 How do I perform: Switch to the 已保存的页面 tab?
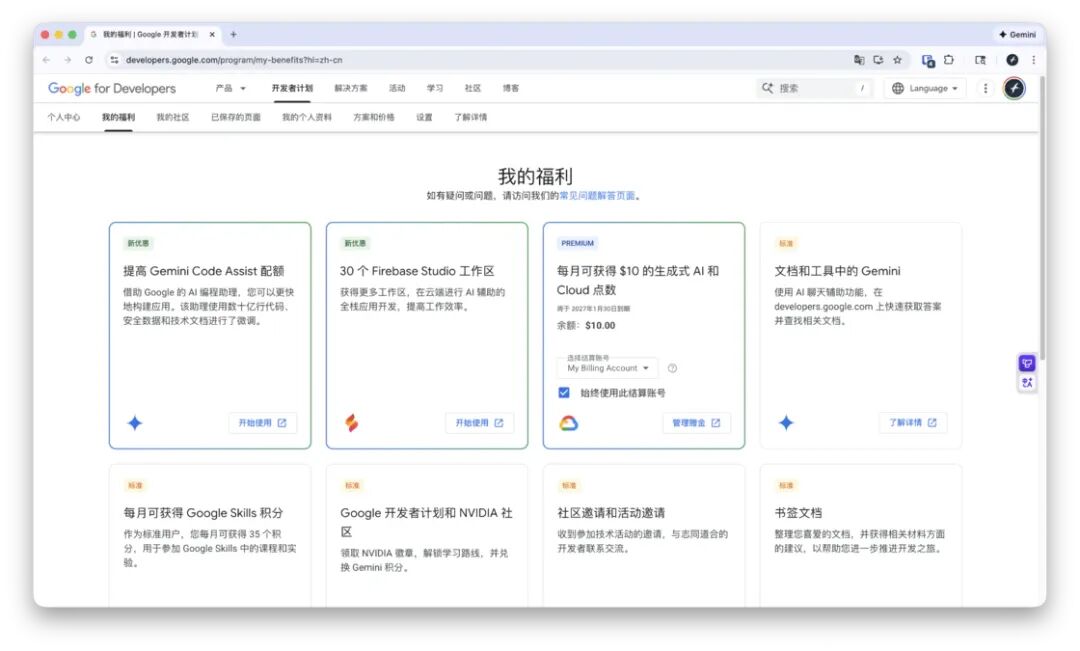click(x=236, y=117)
